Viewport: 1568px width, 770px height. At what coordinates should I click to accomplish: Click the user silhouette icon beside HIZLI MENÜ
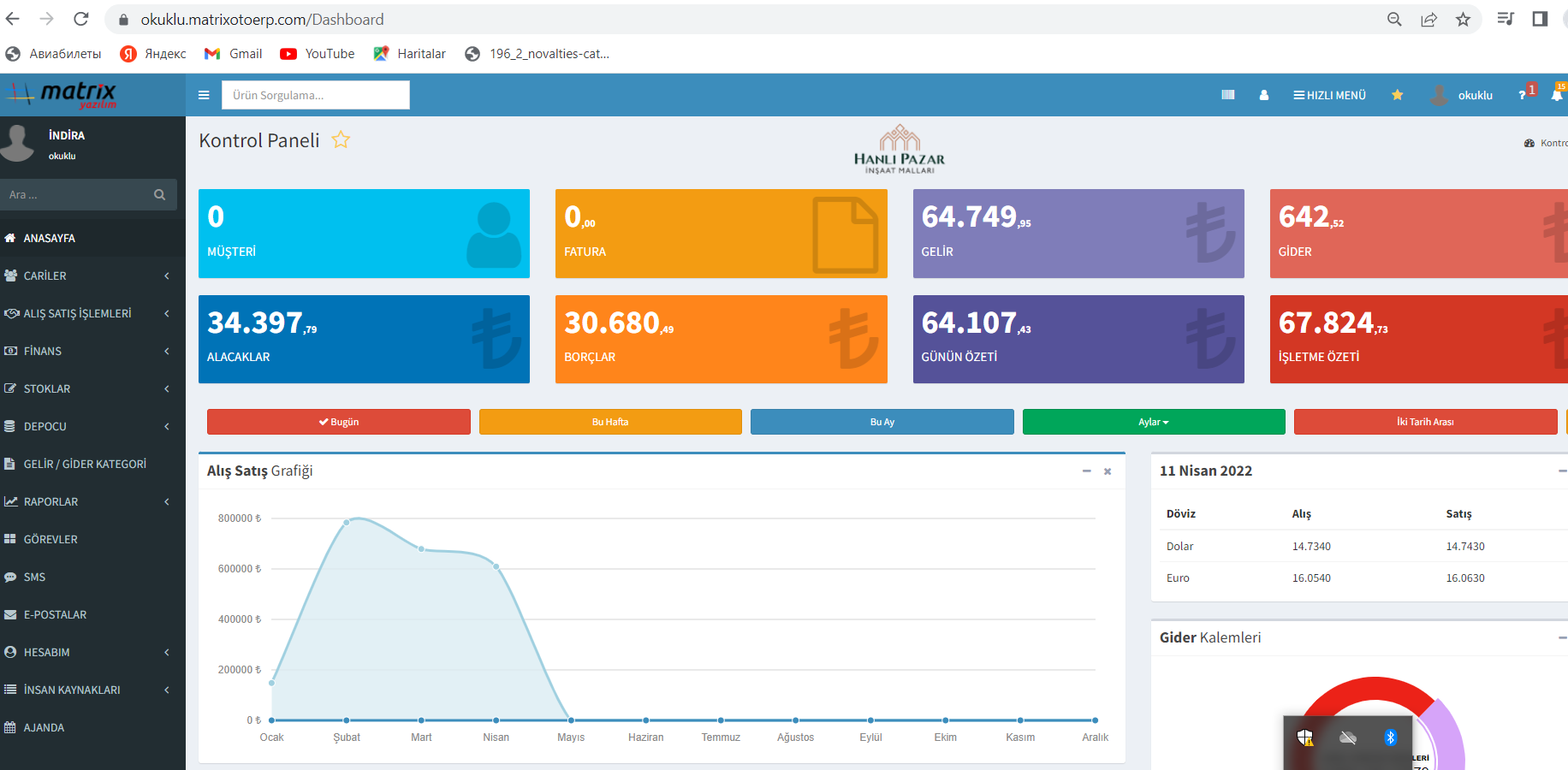pyautogui.click(x=1263, y=95)
